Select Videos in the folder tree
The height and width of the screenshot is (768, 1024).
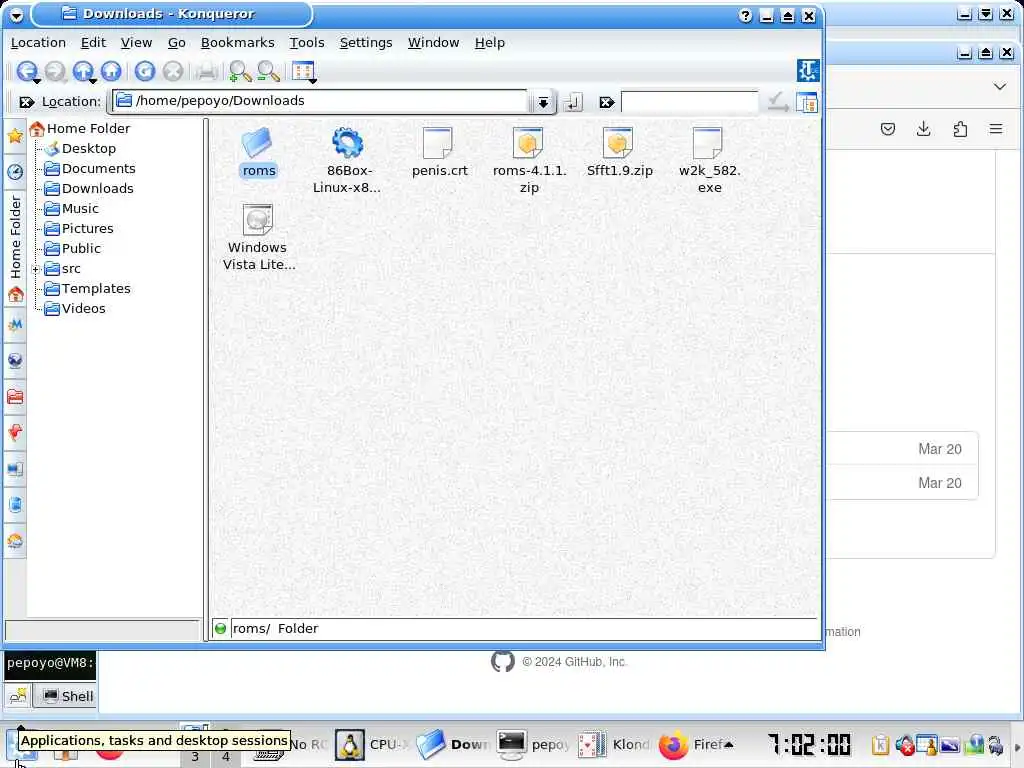[74, 309]
